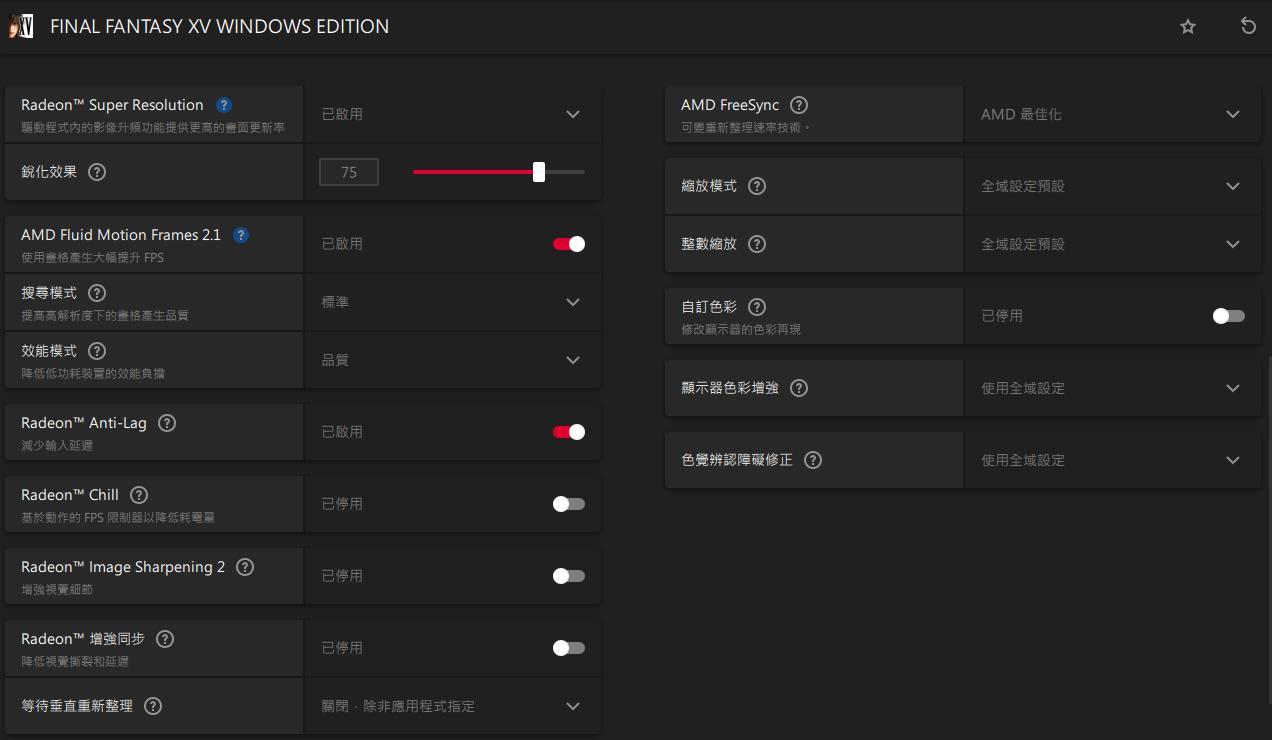The width and height of the screenshot is (1272, 740).
Task: Show help for 銳化效果 setting
Action: pos(97,172)
